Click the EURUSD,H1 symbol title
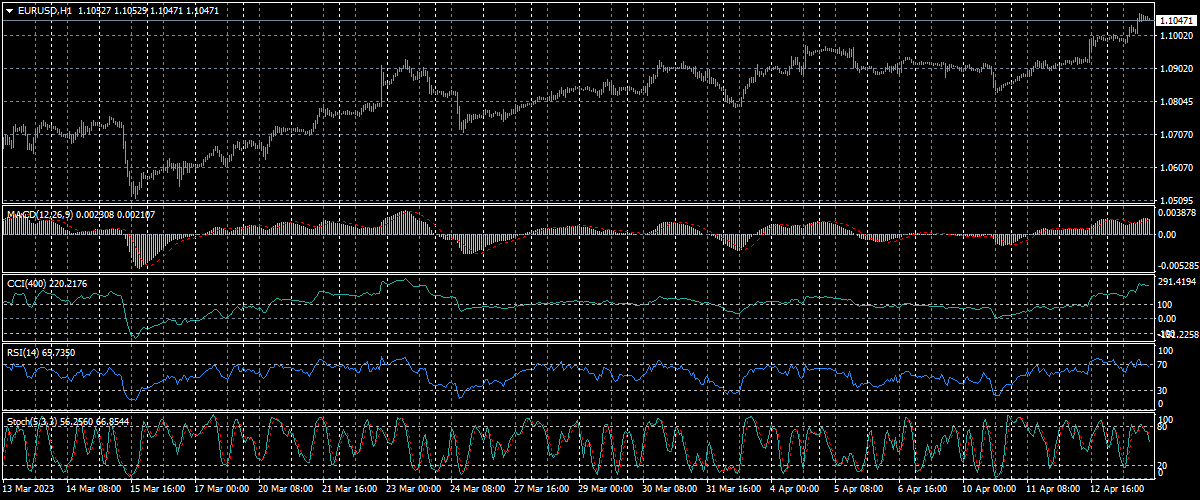Screen dimensions: 1200x500 click(x=44, y=10)
